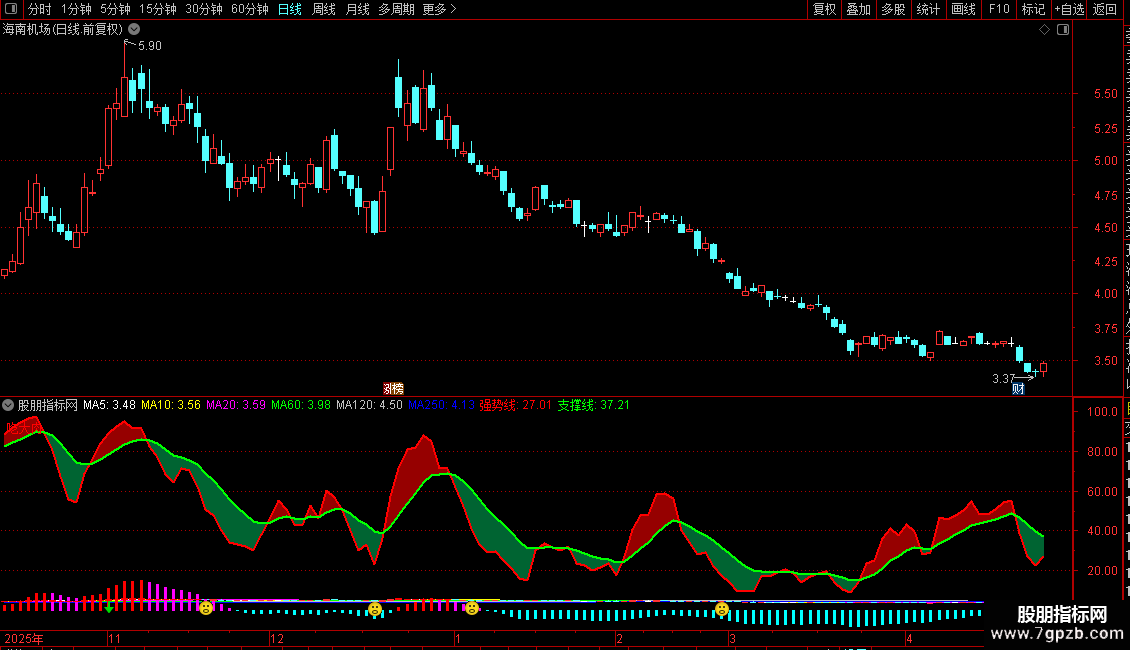The height and width of the screenshot is (650, 1130).
Task: Click the 财 finance badge on the chart
Action: point(1018,389)
